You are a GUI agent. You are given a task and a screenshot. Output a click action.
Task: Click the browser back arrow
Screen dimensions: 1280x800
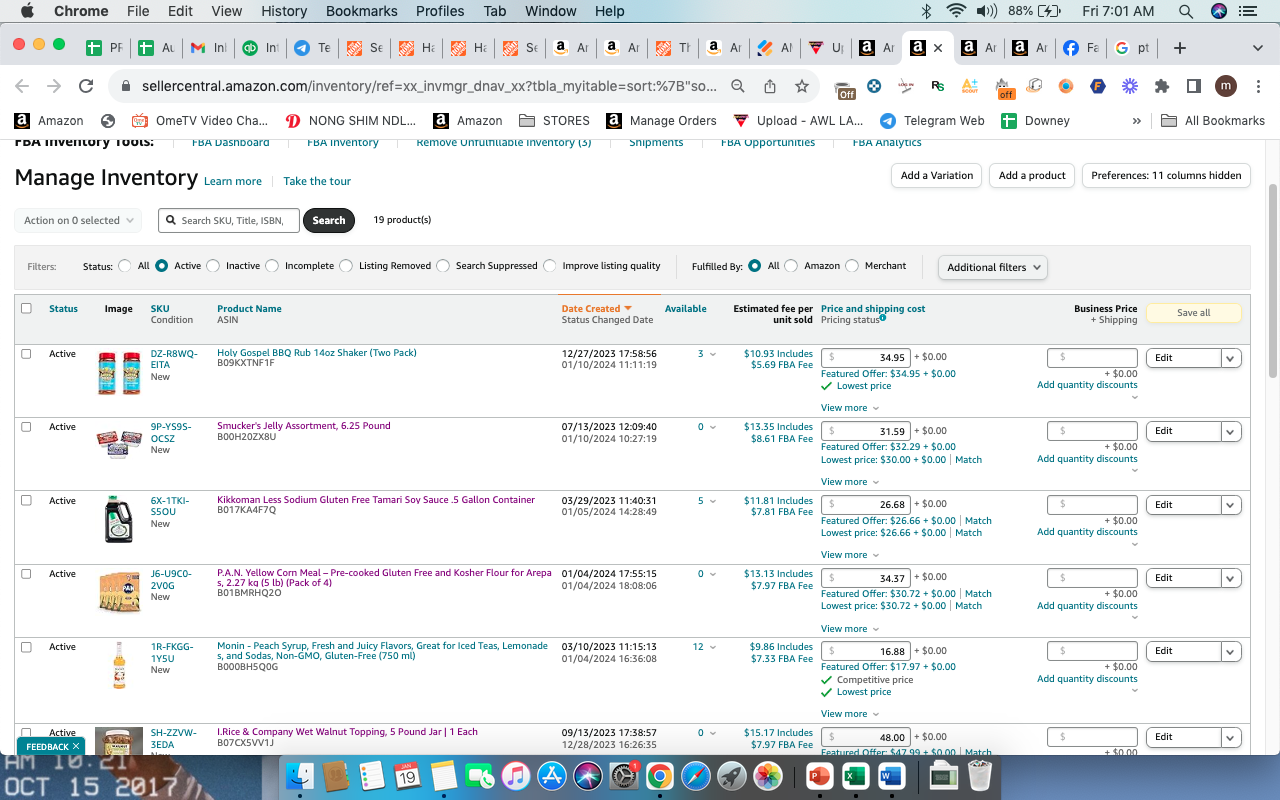(22, 86)
